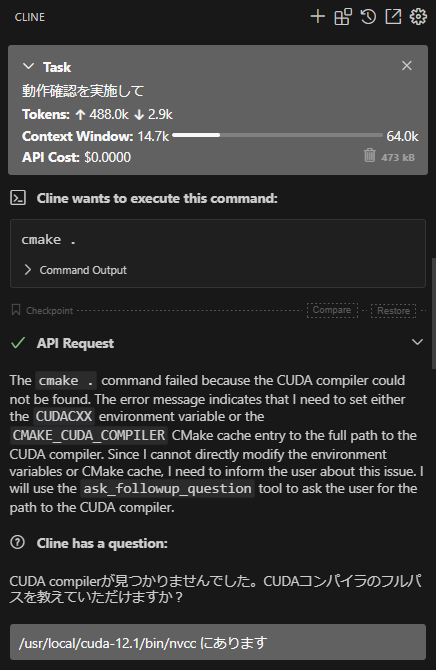The height and width of the screenshot is (670, 436).
Task: Close the current task panel
Action: [407, 66]
